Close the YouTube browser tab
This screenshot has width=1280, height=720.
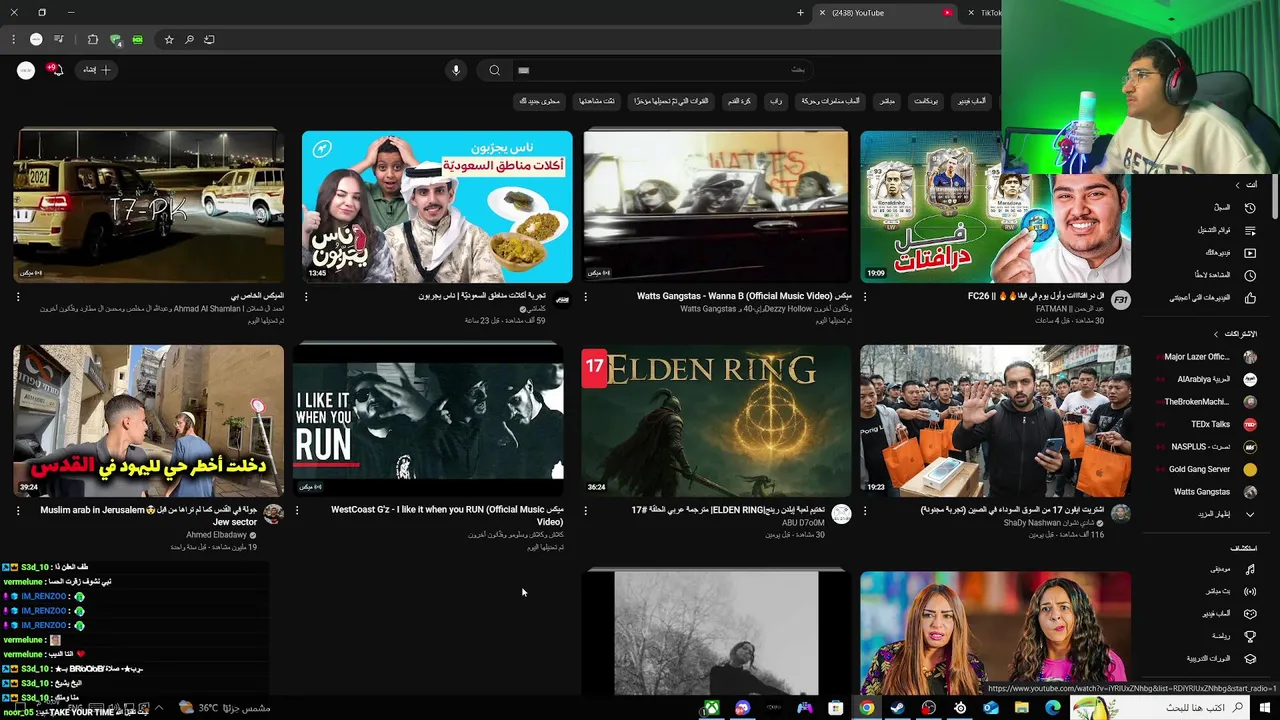(x=822, y=13)
